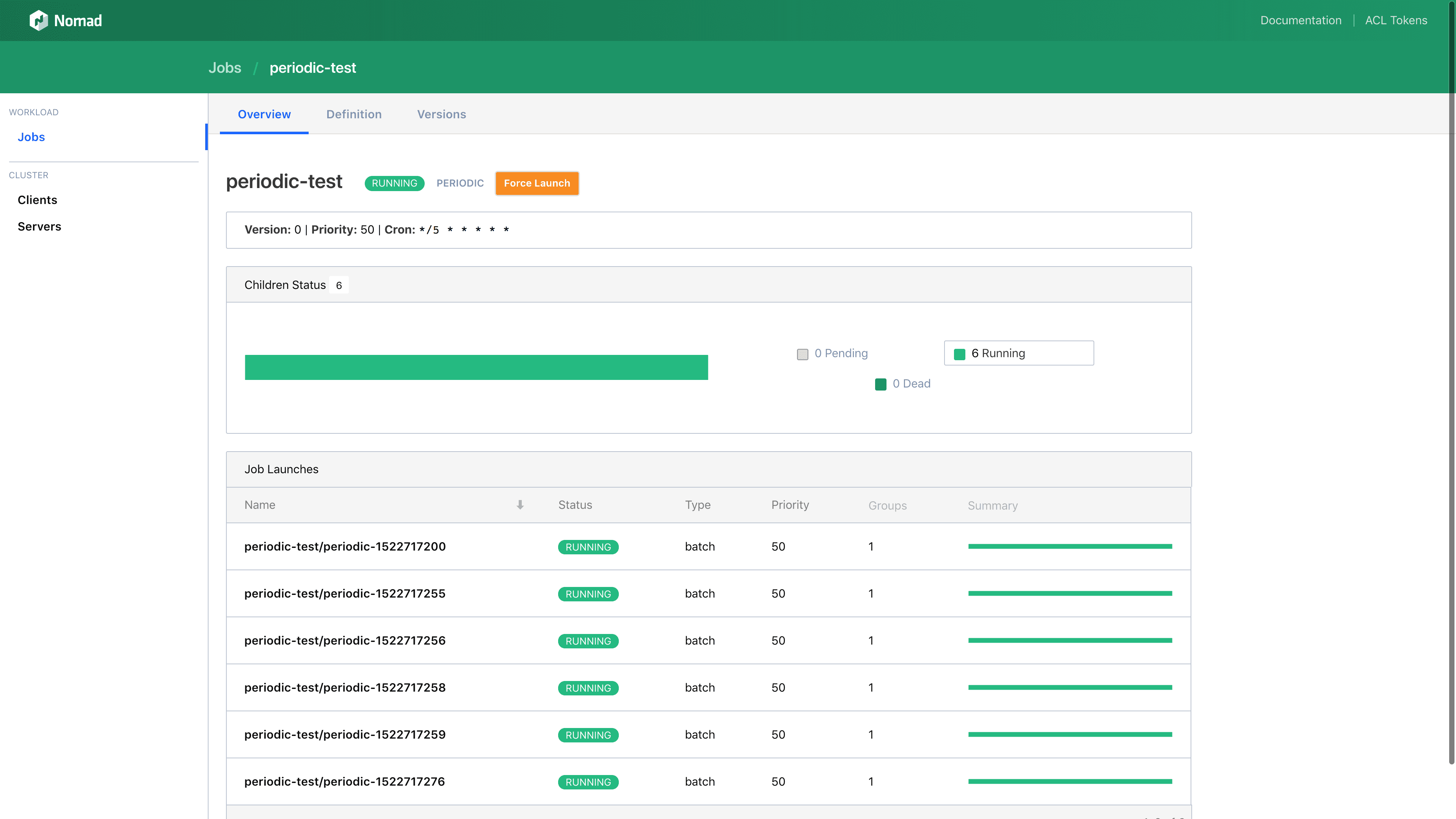This screenshot has height=819, width=1456.
Task: Switch to the Versions tab
Action: pyautogui.click(x=441, y=114)
